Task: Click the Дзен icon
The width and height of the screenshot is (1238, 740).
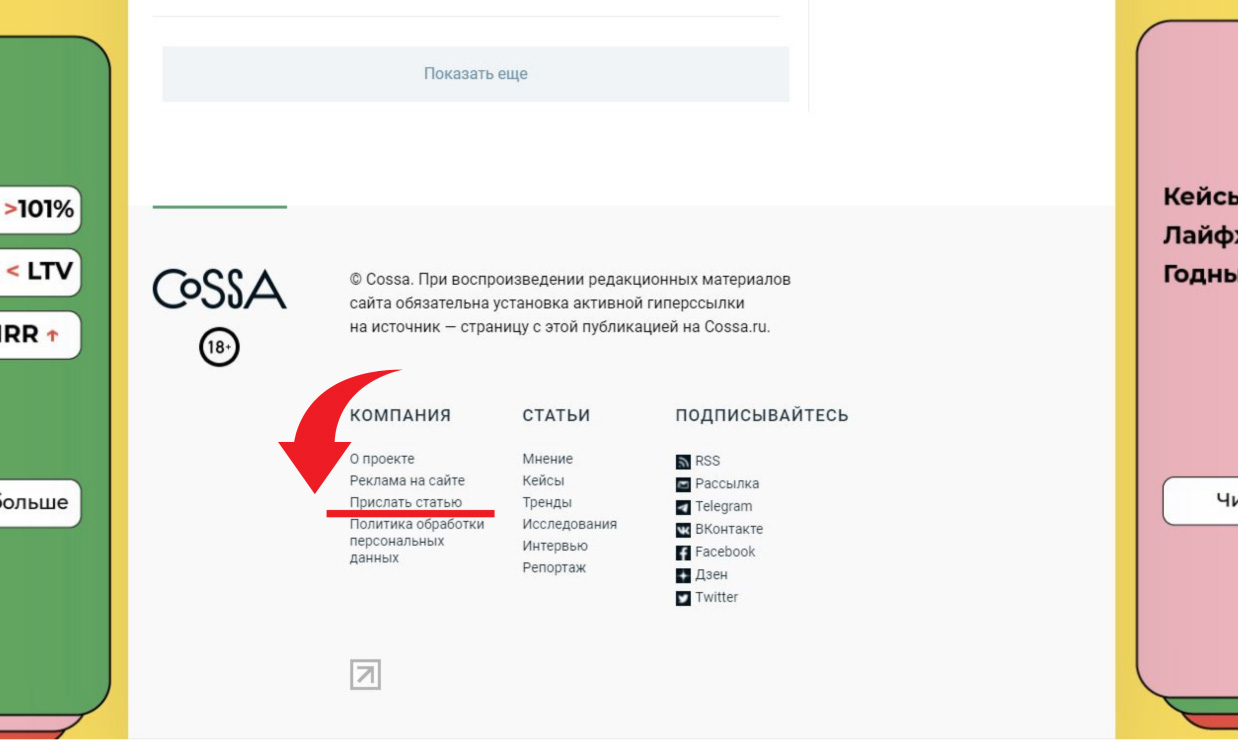Action: tap(683, 575)
